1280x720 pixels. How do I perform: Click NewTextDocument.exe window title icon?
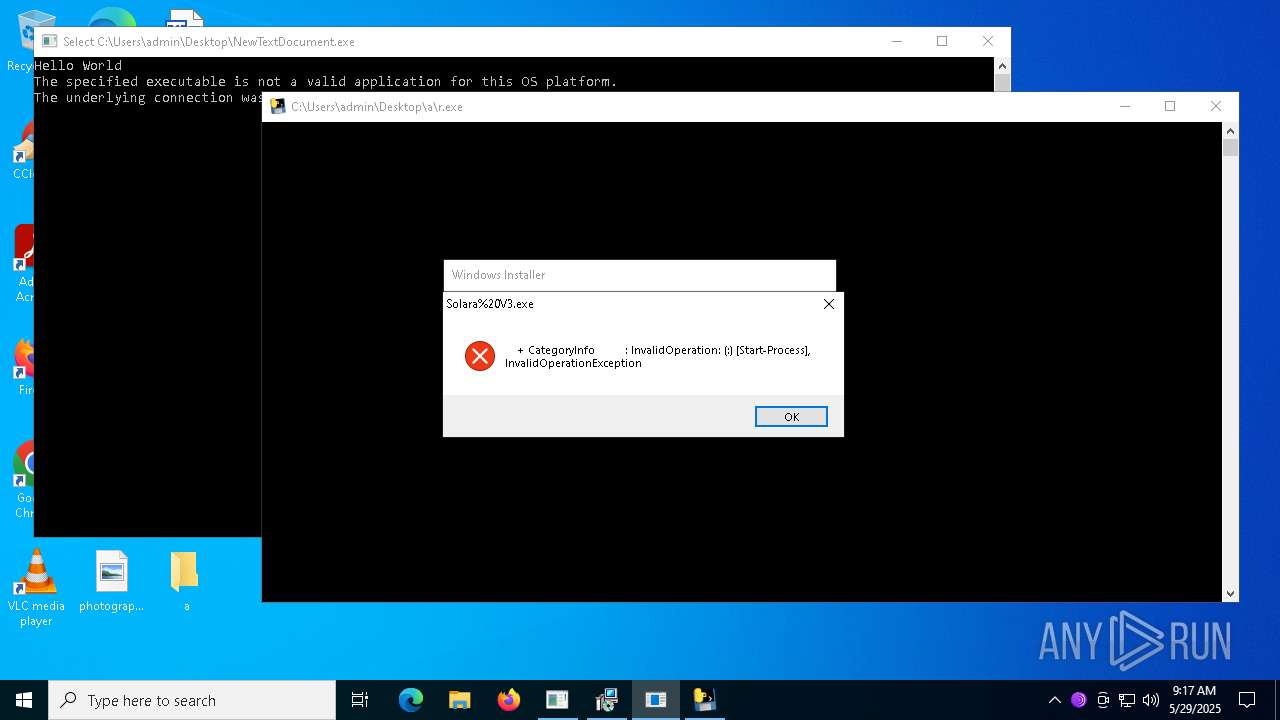point(49,42)
